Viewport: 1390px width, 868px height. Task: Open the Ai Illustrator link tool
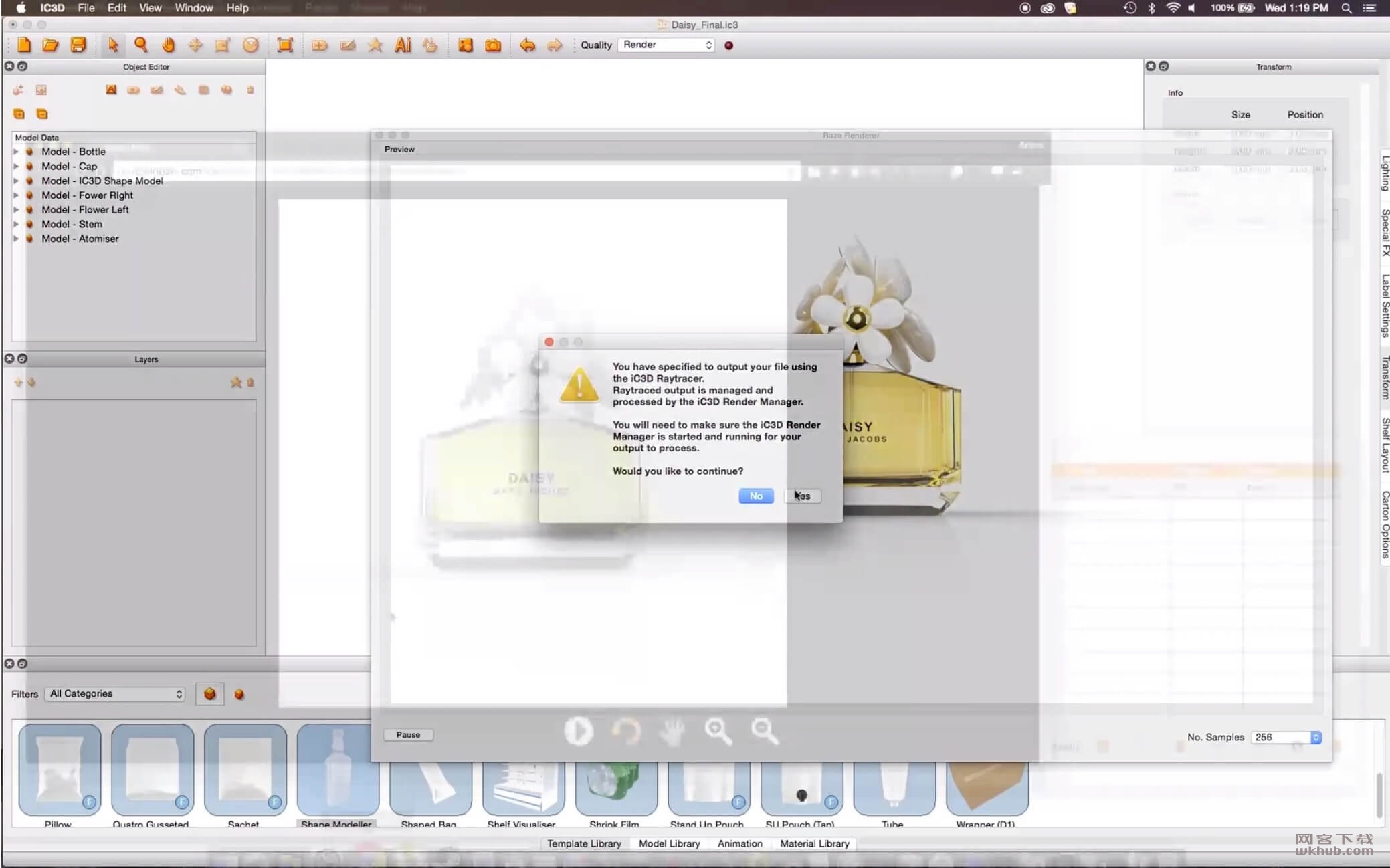coord(403,45)
